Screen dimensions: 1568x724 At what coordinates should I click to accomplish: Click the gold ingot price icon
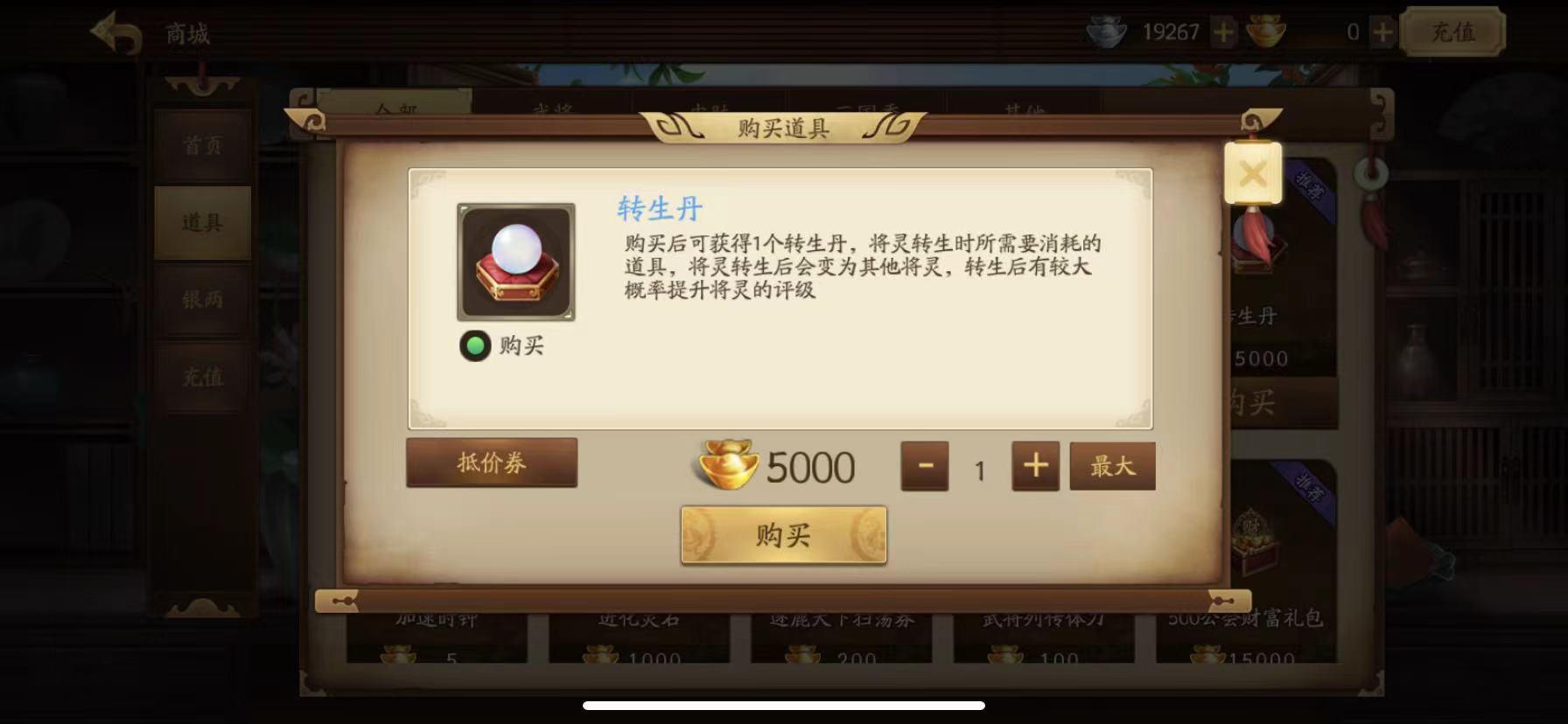[728, 464]
